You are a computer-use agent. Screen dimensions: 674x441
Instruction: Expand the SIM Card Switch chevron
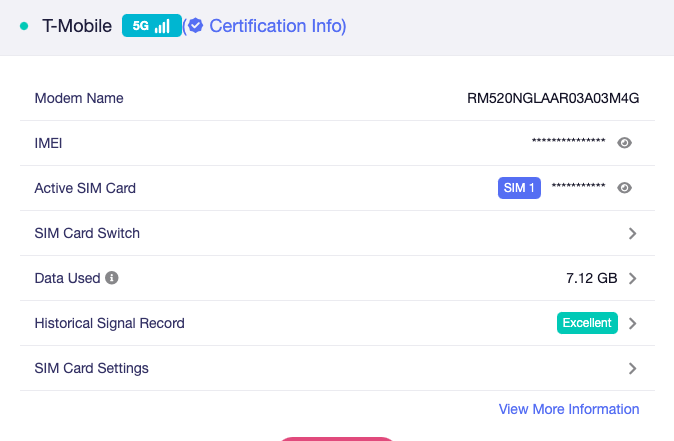tap(632, 233)
